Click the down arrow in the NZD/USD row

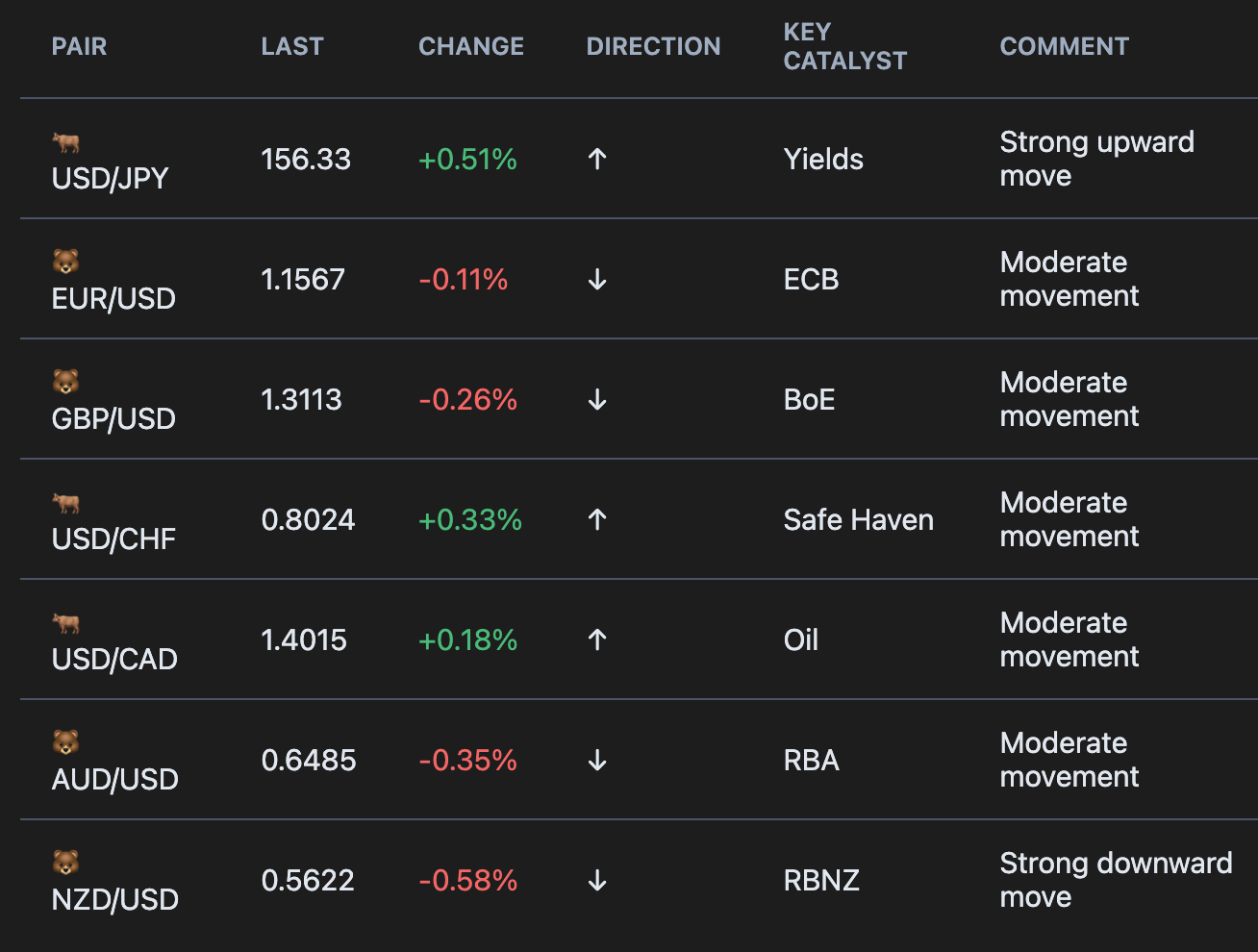(x=597, y=881)
